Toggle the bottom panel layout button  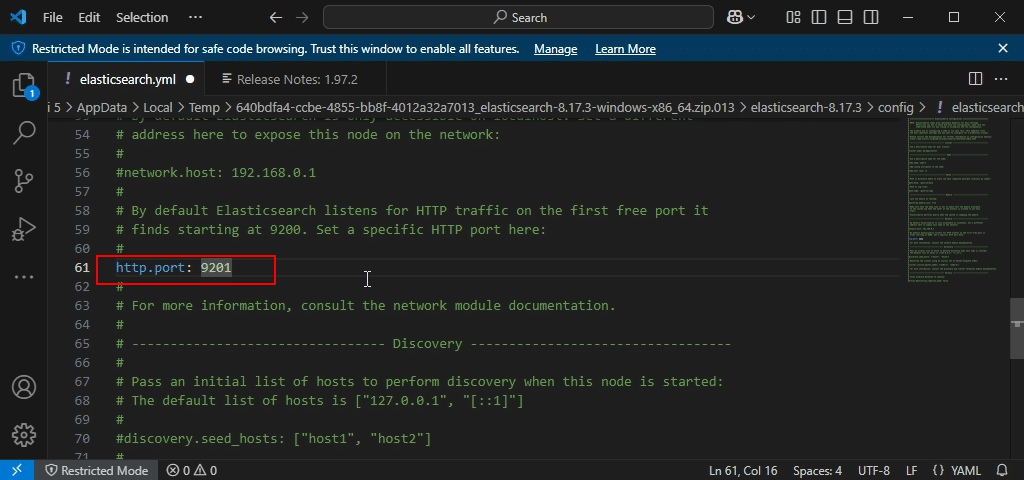[x=841, y=17]
